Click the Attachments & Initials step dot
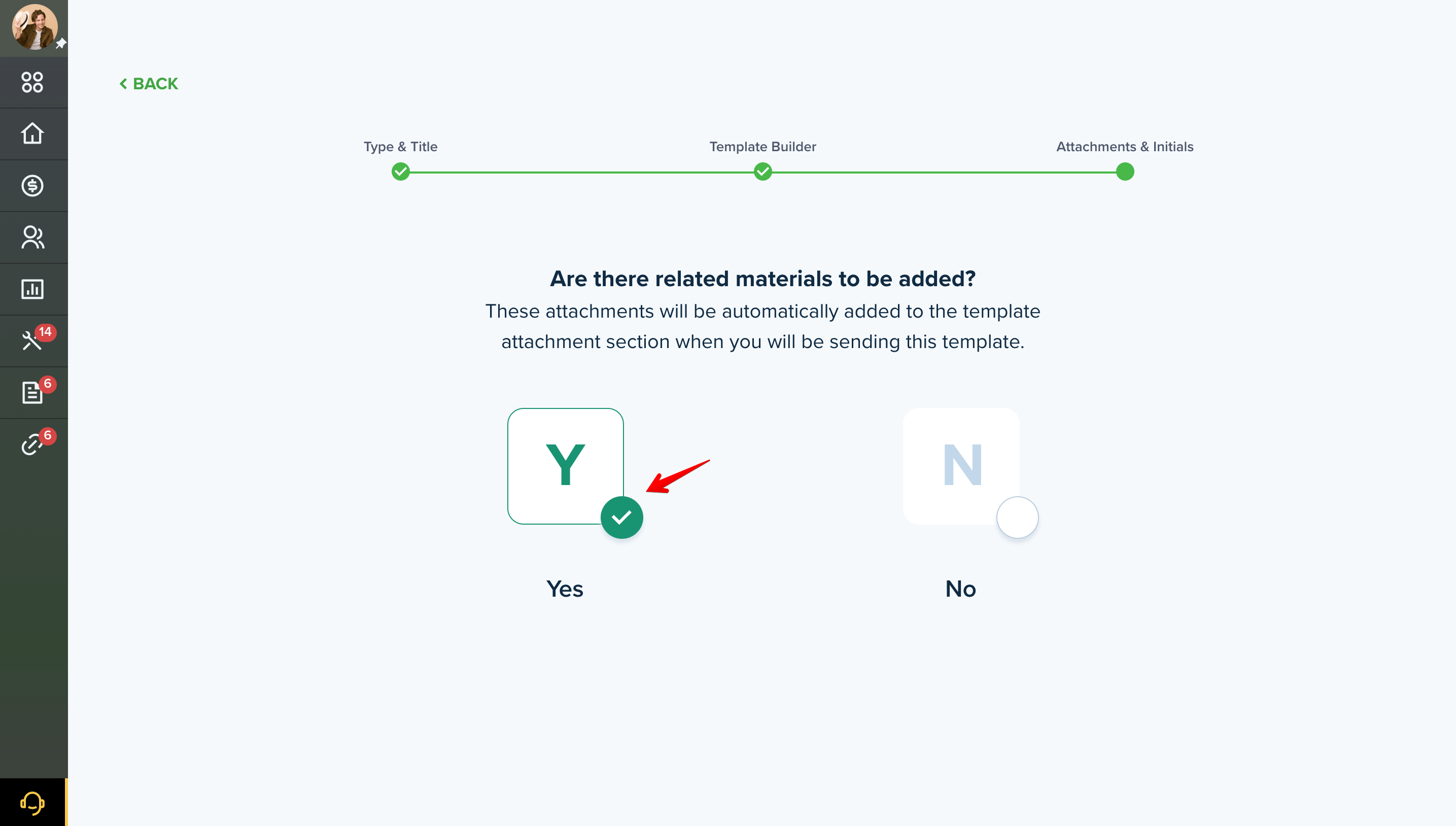1456x826 pixels. (x=1125, y=171)
